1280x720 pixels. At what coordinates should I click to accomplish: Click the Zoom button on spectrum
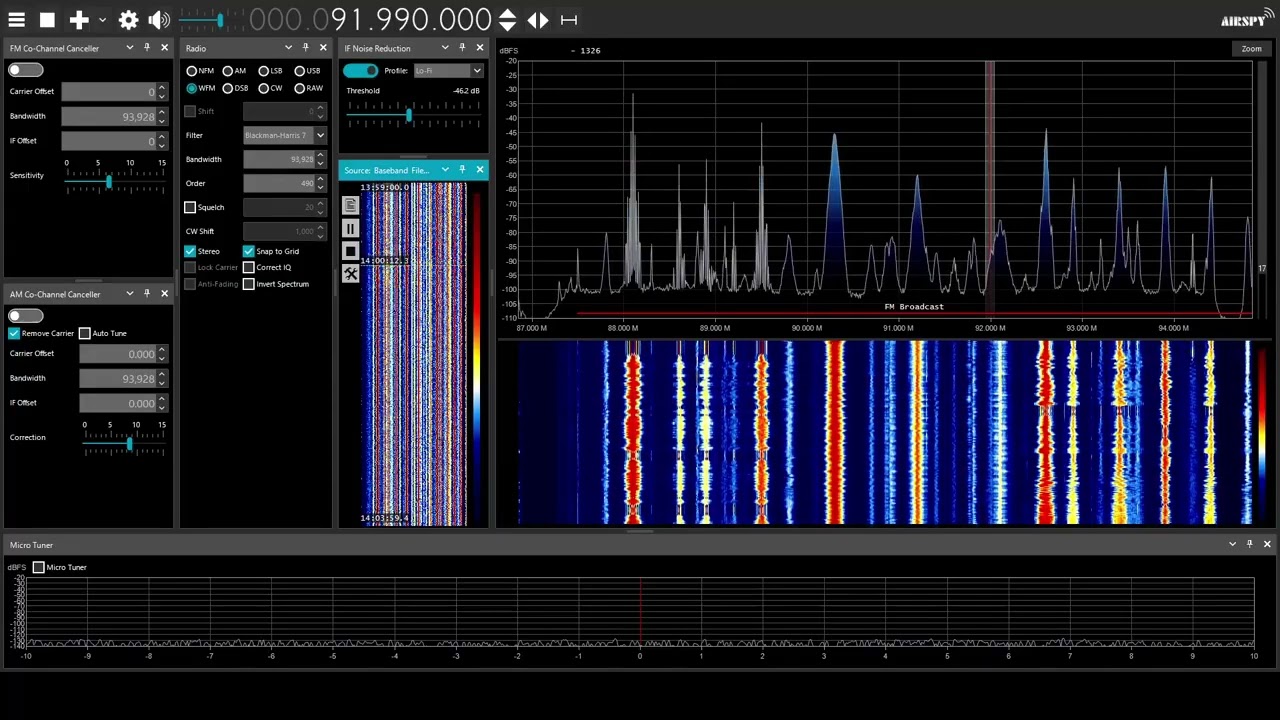pyautogui.click(x=1251, y=48)
